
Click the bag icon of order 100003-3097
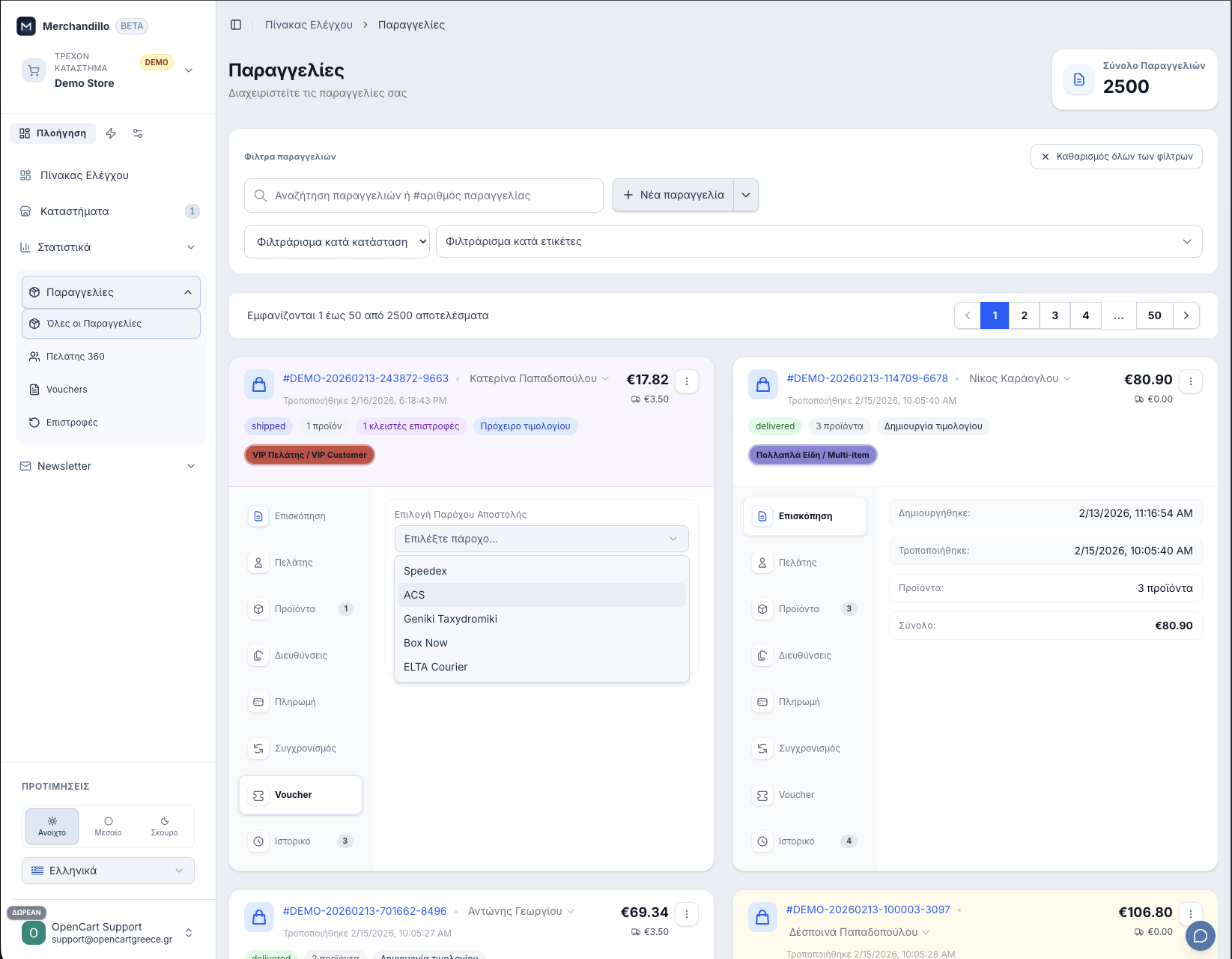762,917
